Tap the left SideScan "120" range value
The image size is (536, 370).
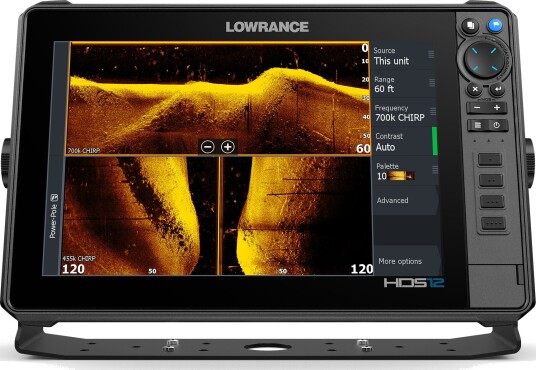click(73, 269)
